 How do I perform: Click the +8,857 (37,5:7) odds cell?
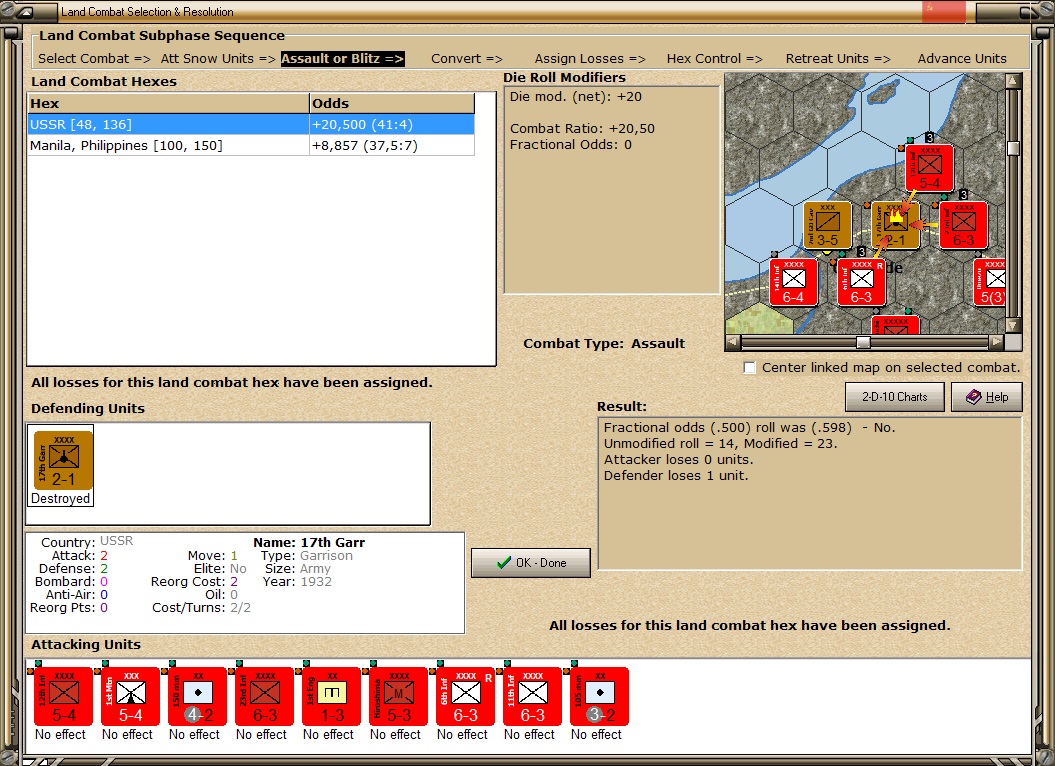(392, 145)
